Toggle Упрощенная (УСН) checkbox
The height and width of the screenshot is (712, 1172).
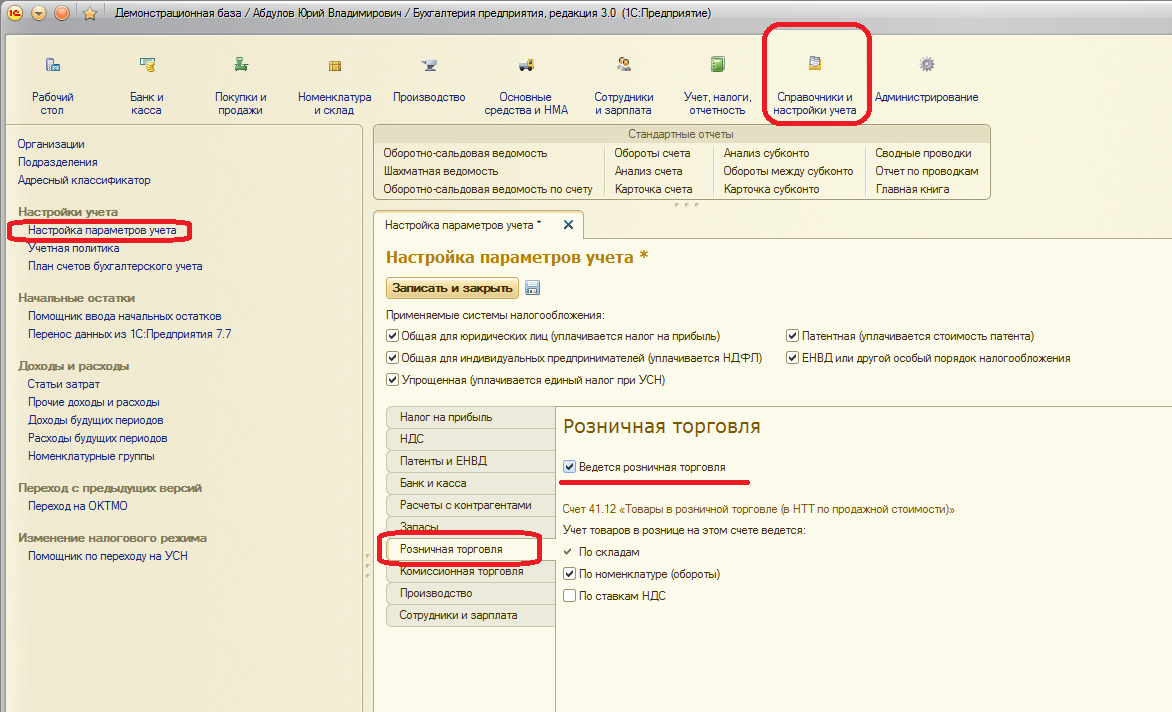(392, 380)
